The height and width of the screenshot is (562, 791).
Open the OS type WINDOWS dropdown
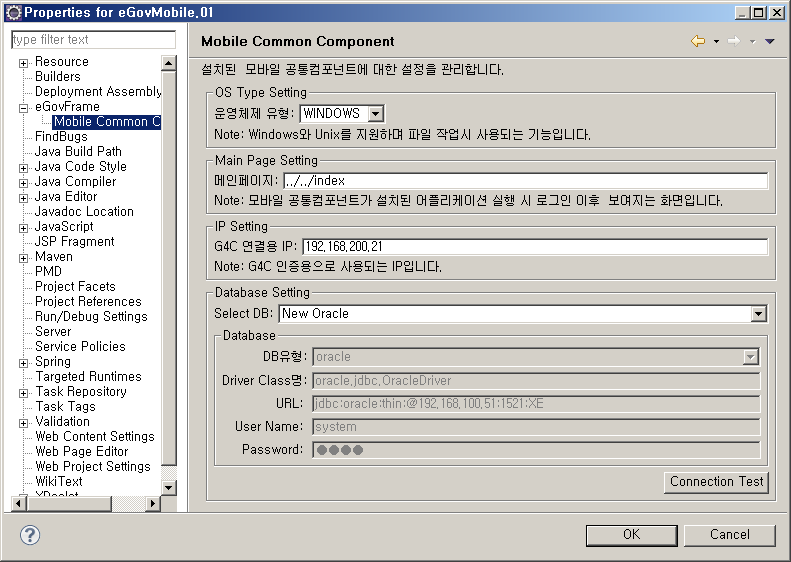click(x=375, y=114)
